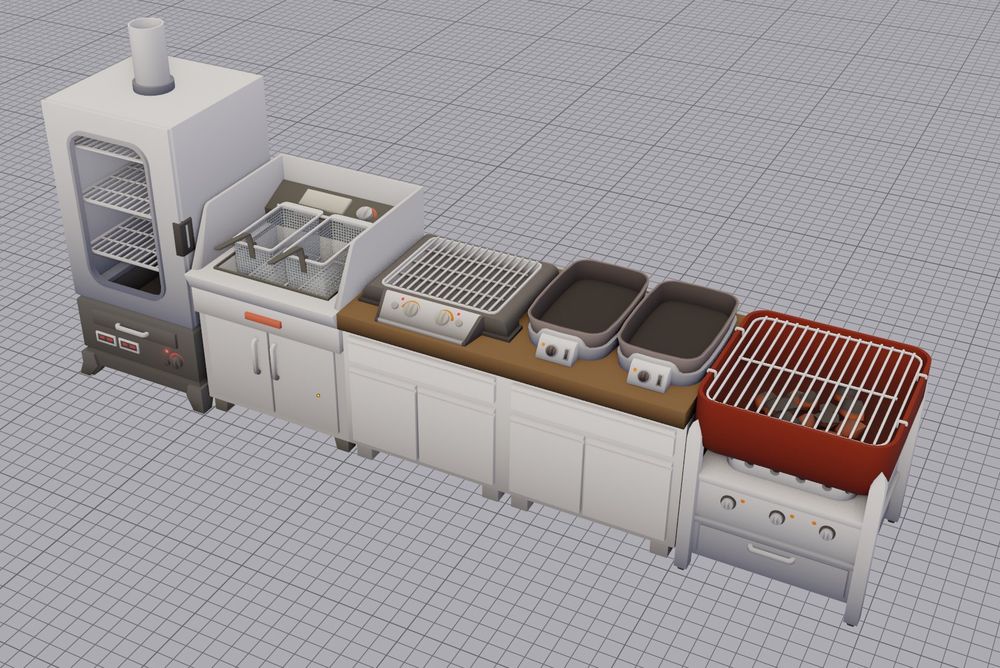Viewport: 1000px width, 668px height.
Task: Click the middle knob on the charcoal grill stand
Action: [x=776, y=517]
